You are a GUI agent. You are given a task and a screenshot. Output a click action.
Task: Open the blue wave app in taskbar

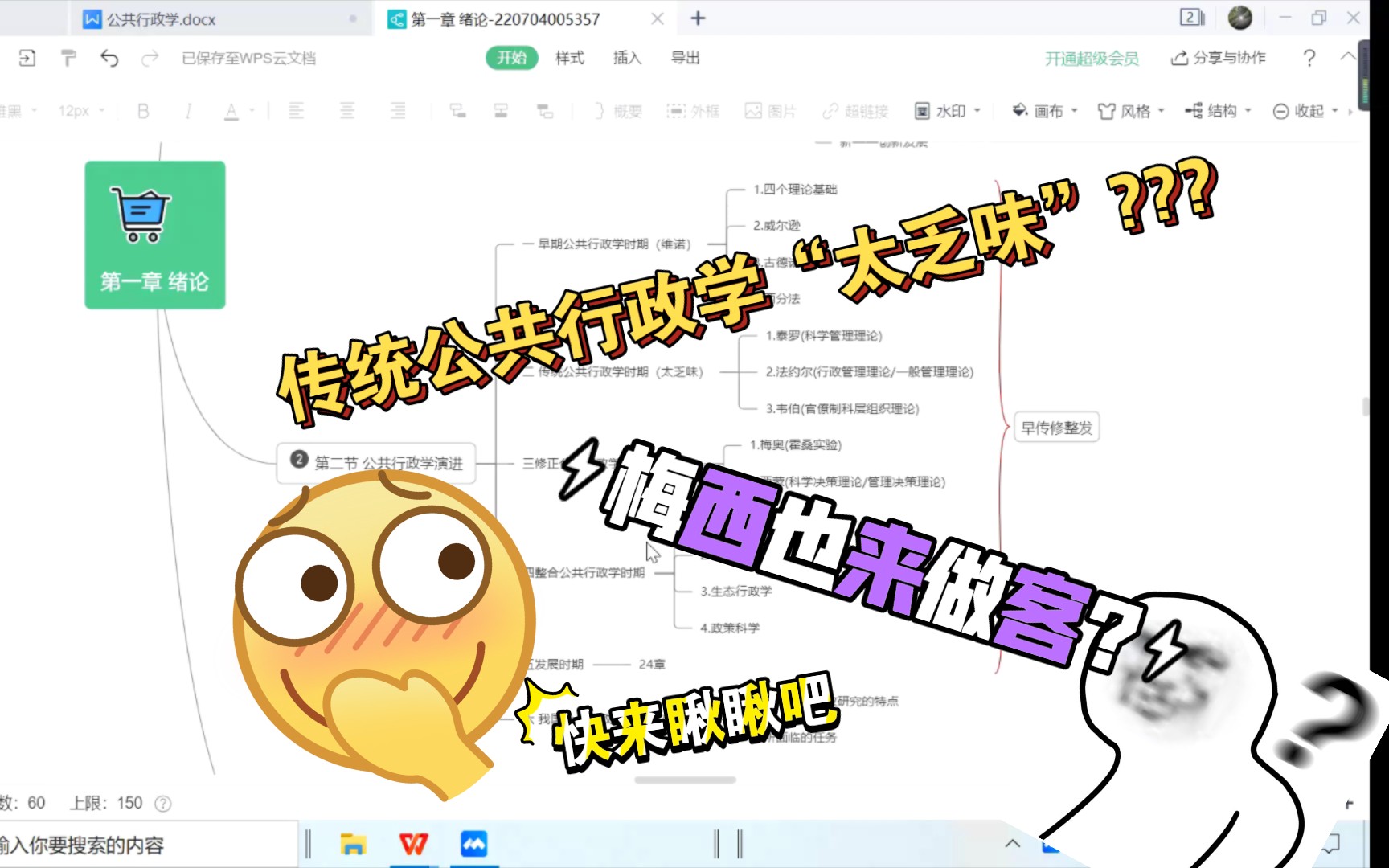click(x=474, y=844)
